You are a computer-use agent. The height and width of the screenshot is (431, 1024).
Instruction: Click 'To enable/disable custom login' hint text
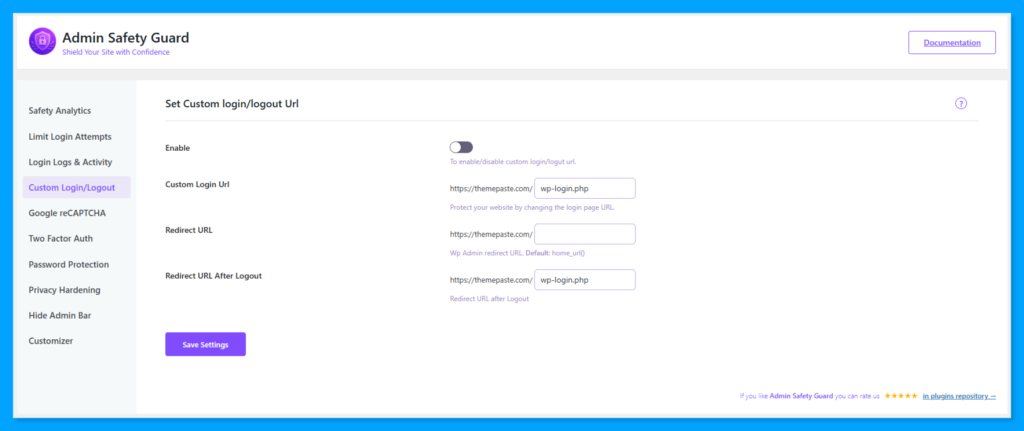513,161
